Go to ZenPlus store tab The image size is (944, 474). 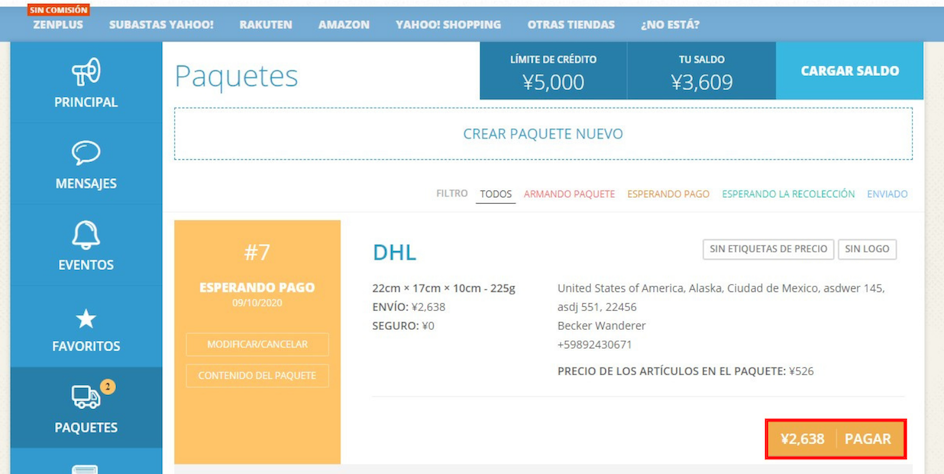pyautogui.click(x=58, y=25)
